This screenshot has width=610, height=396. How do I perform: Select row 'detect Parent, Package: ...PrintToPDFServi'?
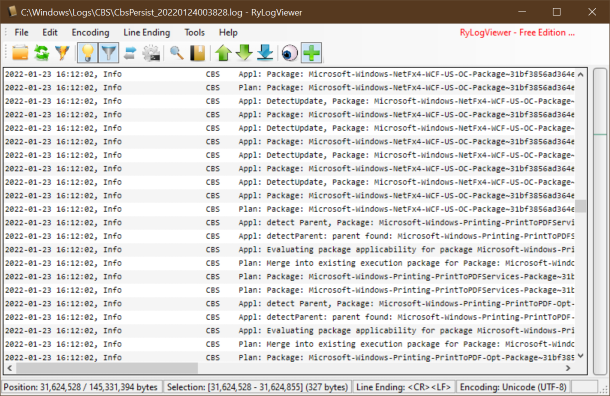[x=289, y=223]
